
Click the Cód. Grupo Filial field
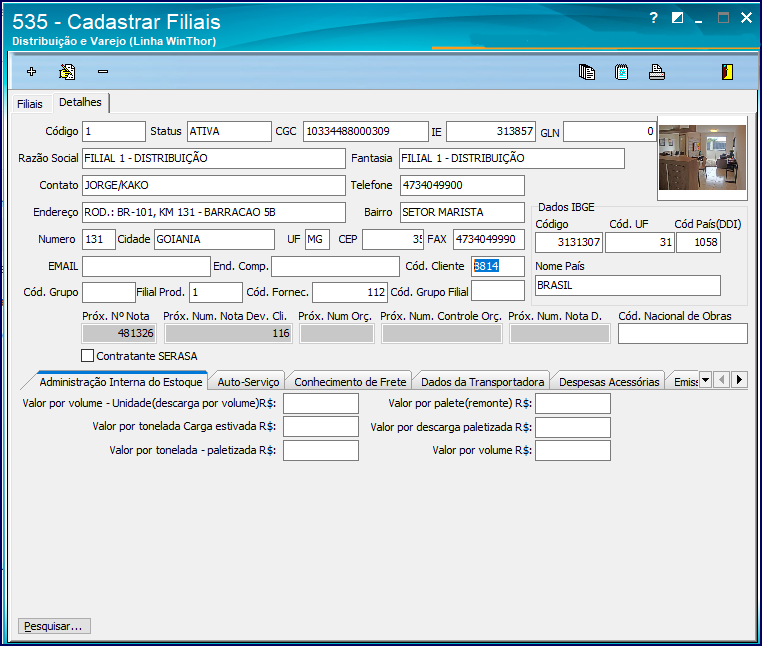point(498,291)
